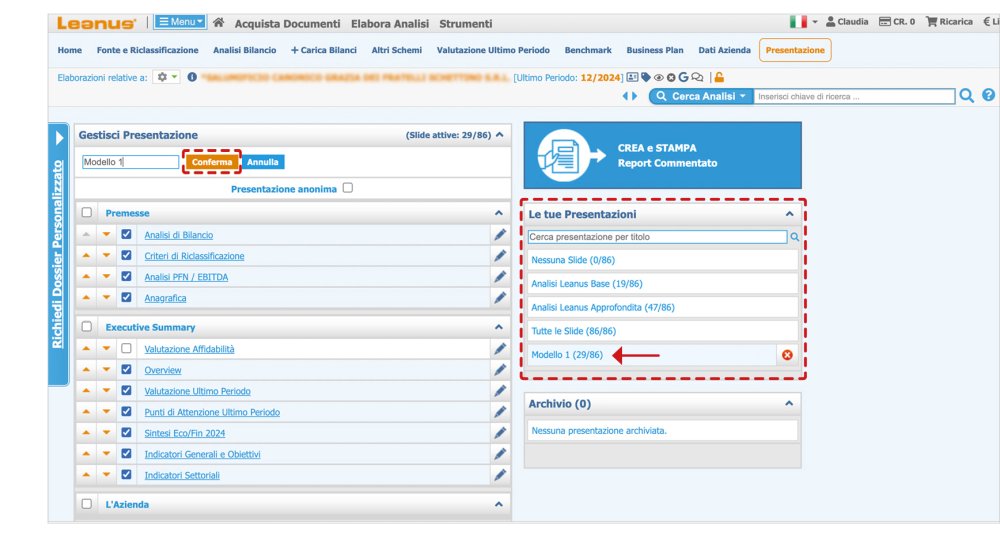Switch to Analisi Bilancio tab
Viewport: 1000px width, 544px height.
[245, 50]
